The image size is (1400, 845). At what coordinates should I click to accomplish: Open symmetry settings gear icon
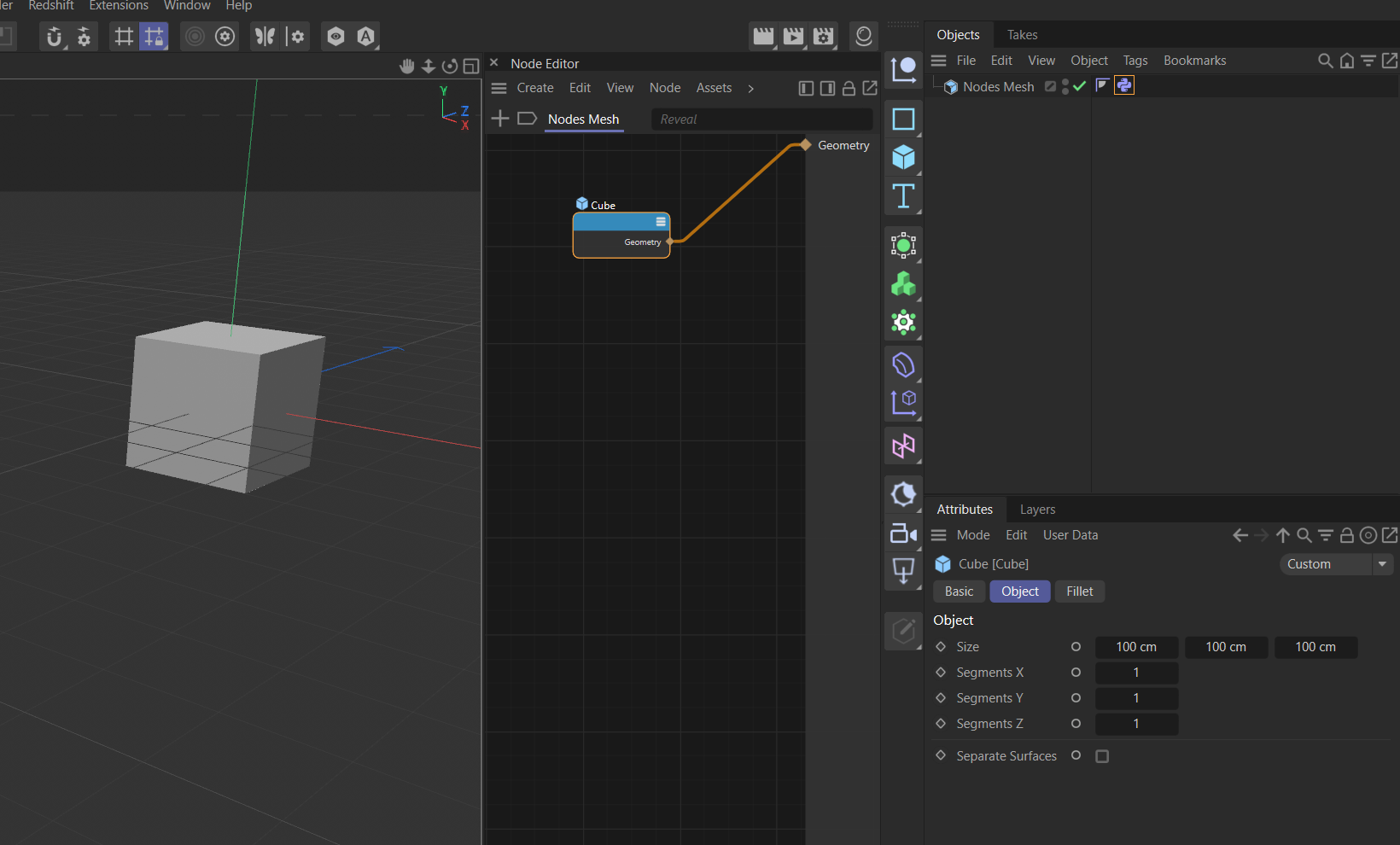295,37
